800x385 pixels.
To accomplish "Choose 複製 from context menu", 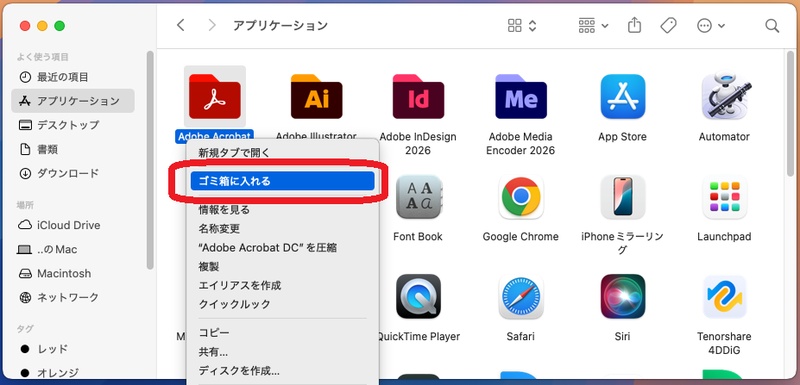I will 282,266.
